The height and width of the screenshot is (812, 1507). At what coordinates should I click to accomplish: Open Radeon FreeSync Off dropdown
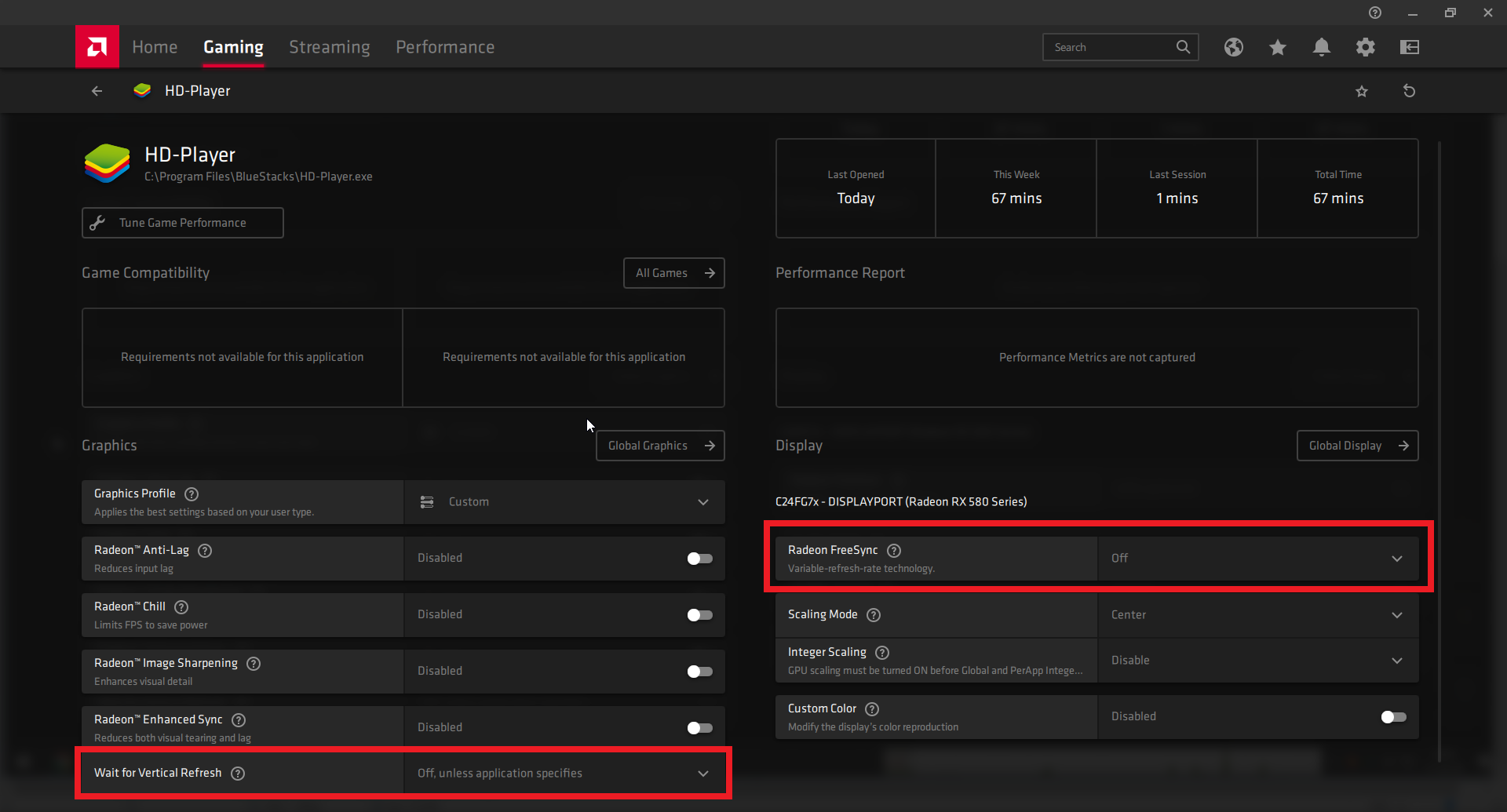point(1258,559)
